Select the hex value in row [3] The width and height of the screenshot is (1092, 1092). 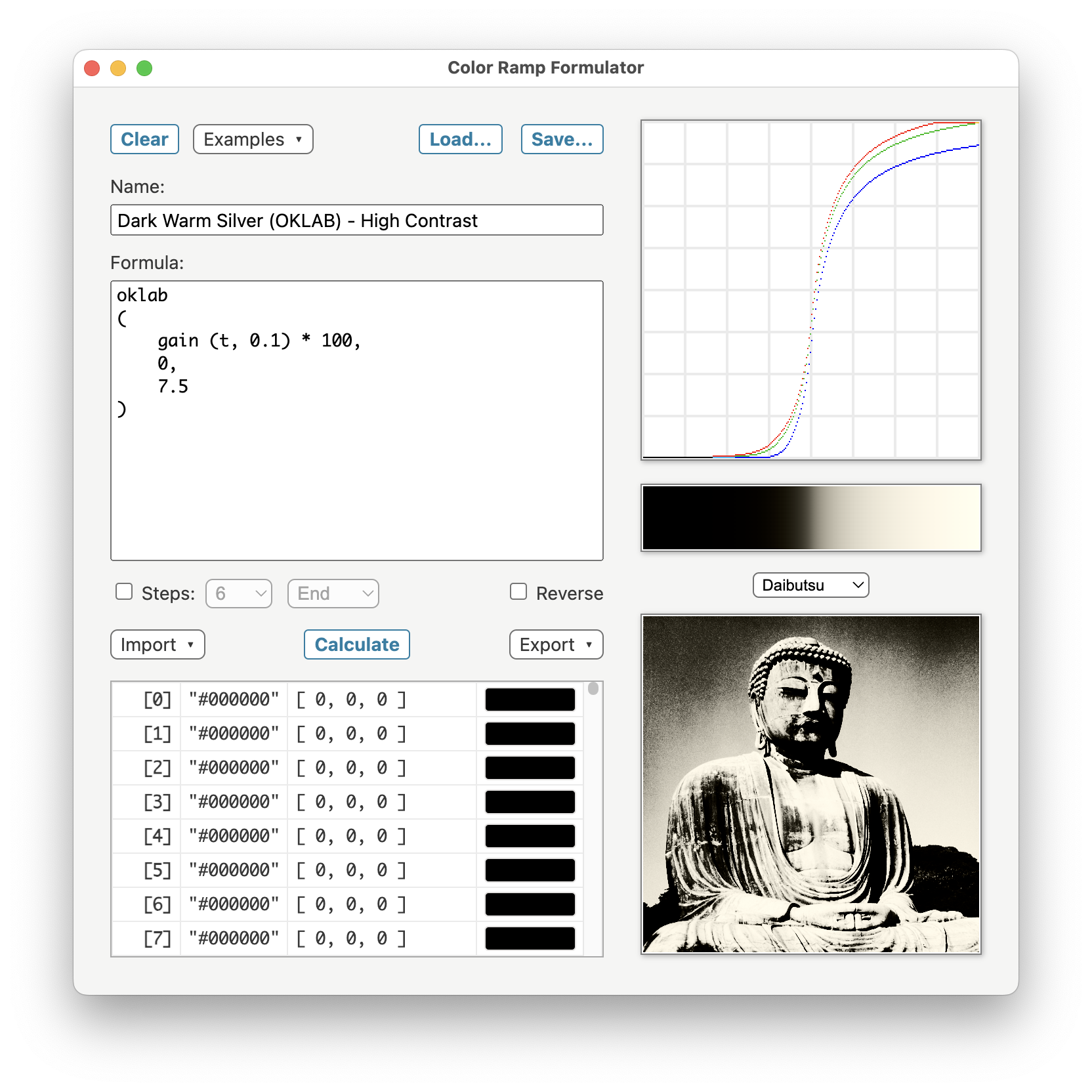[x=234, y=802]
